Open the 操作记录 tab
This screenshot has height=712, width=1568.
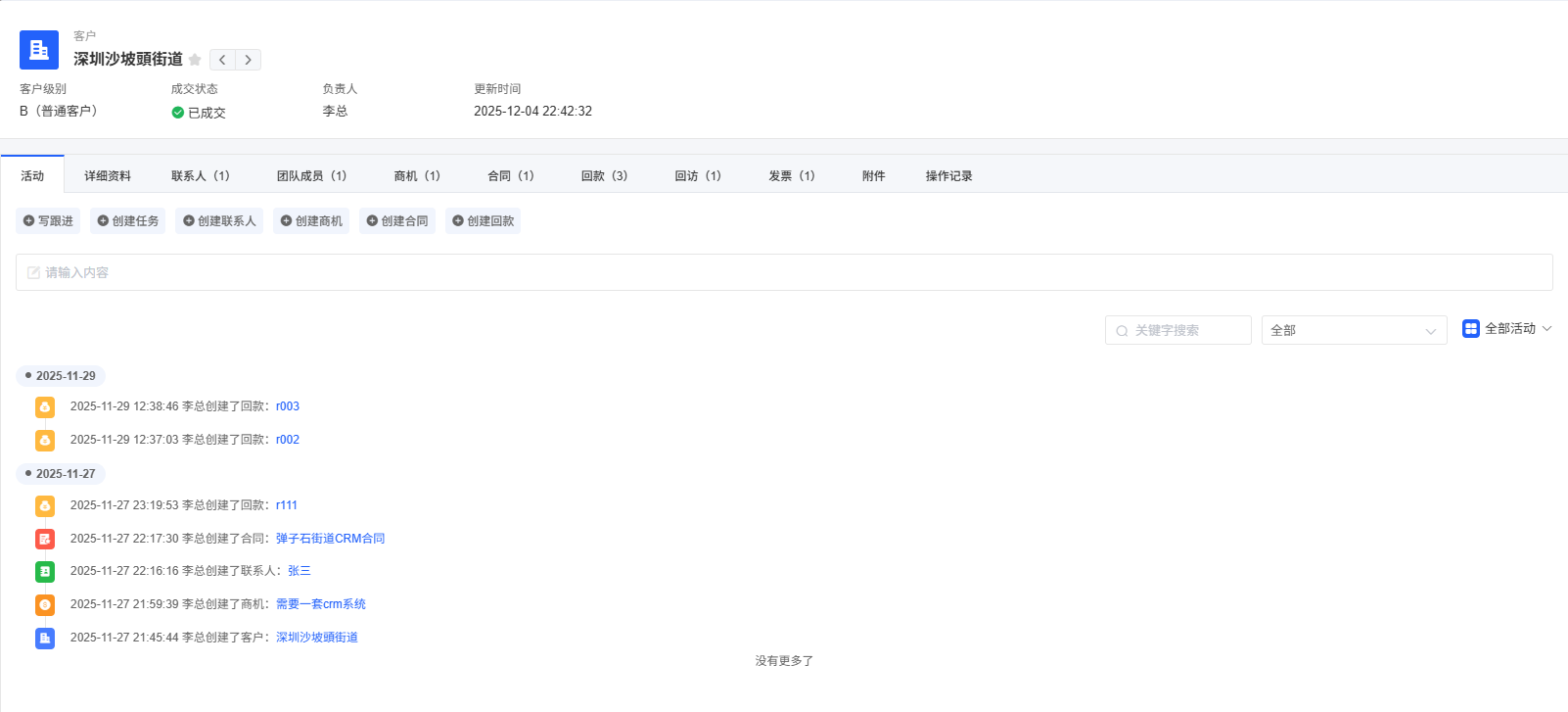[x=949, y=175]
